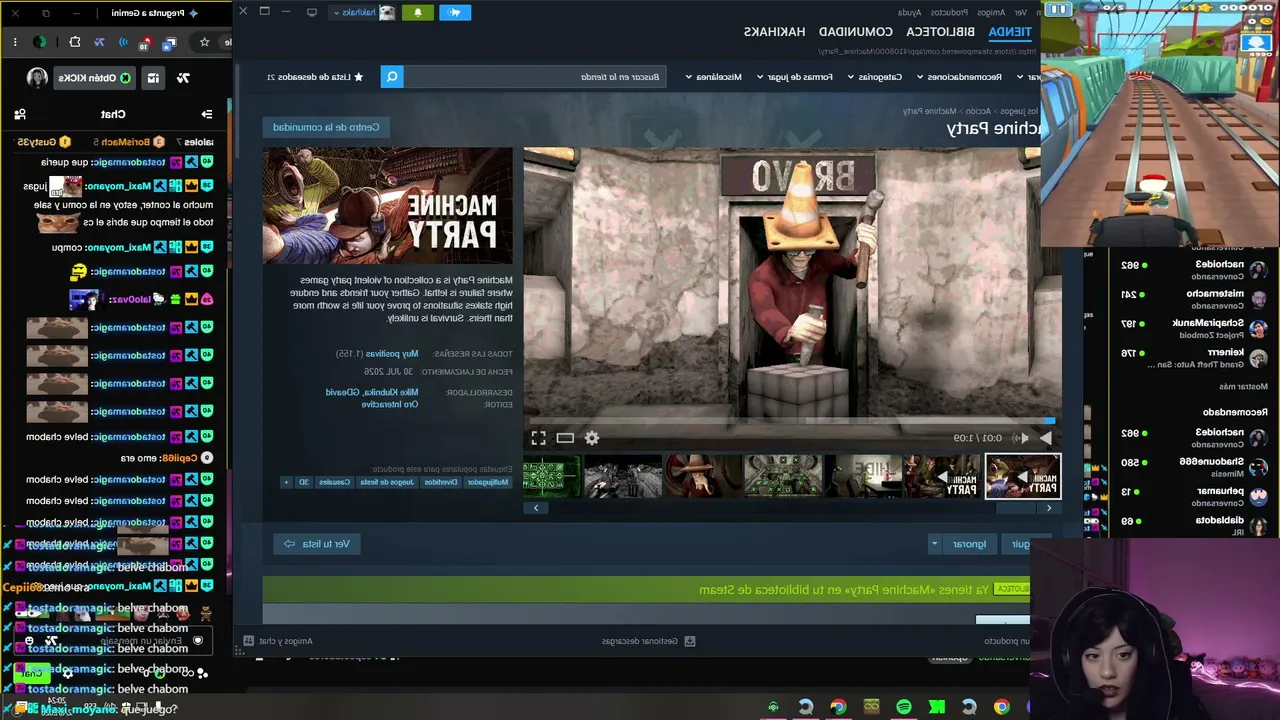Click the Ver tu lista button
This screenshot has width=1280, height=720.
[x=317, y=544]
